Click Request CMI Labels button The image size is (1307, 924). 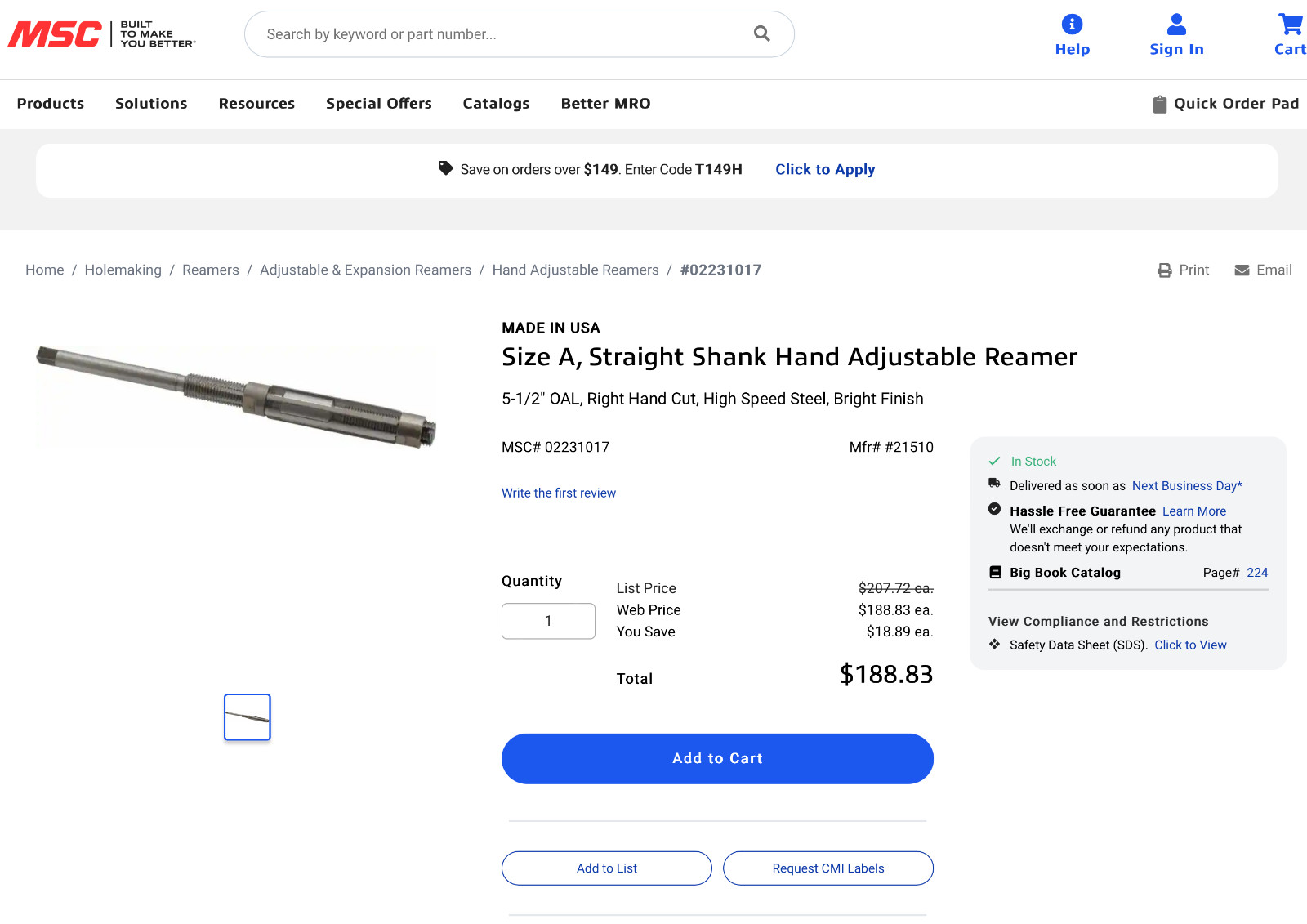(828, 868)
